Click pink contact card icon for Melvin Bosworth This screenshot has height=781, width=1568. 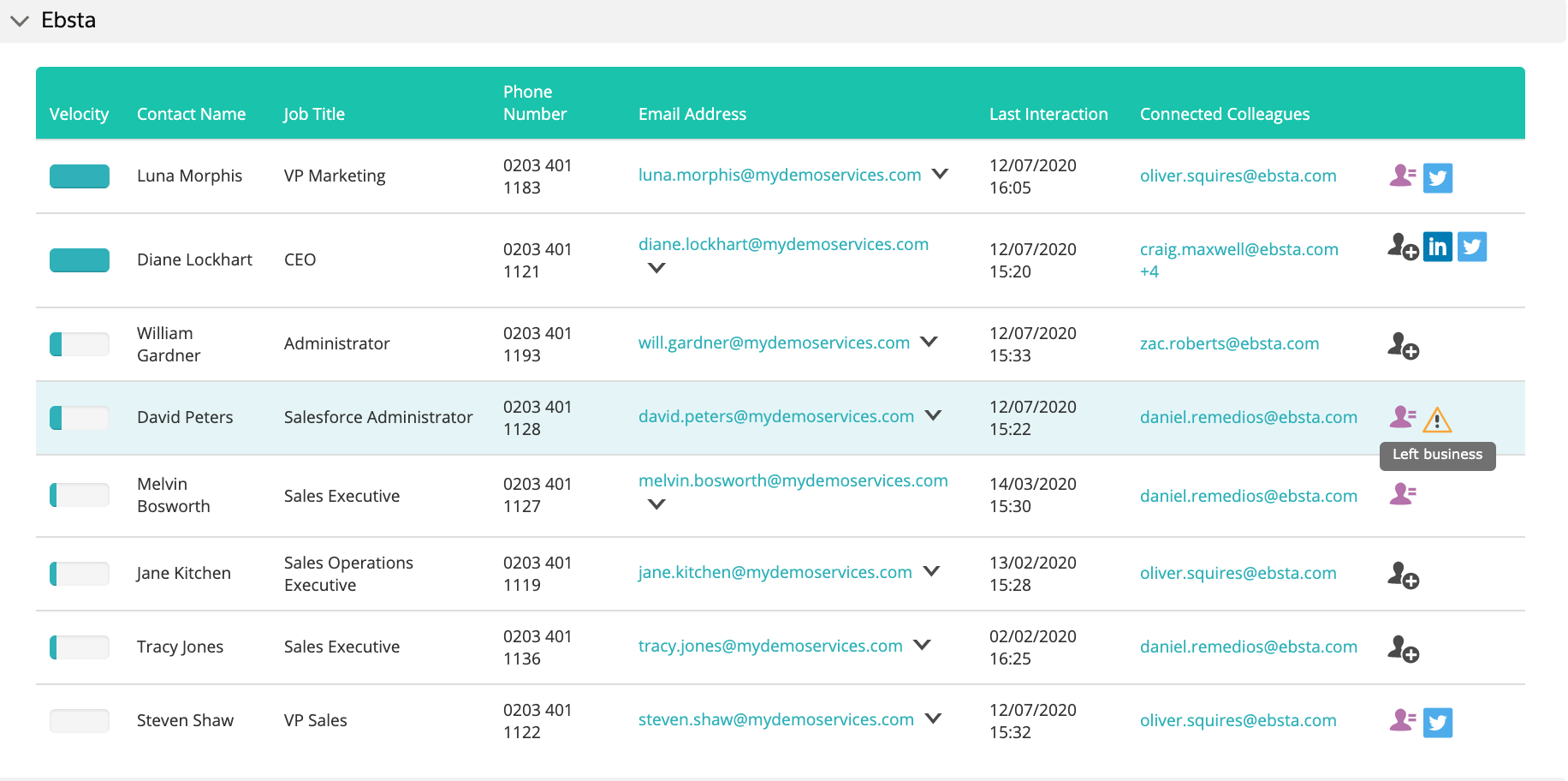[x=1402, y=494]
